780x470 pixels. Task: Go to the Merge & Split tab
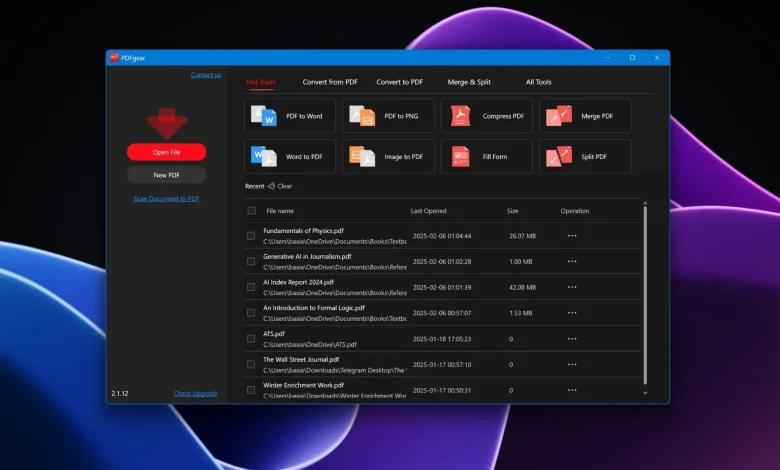pos(469,82)
